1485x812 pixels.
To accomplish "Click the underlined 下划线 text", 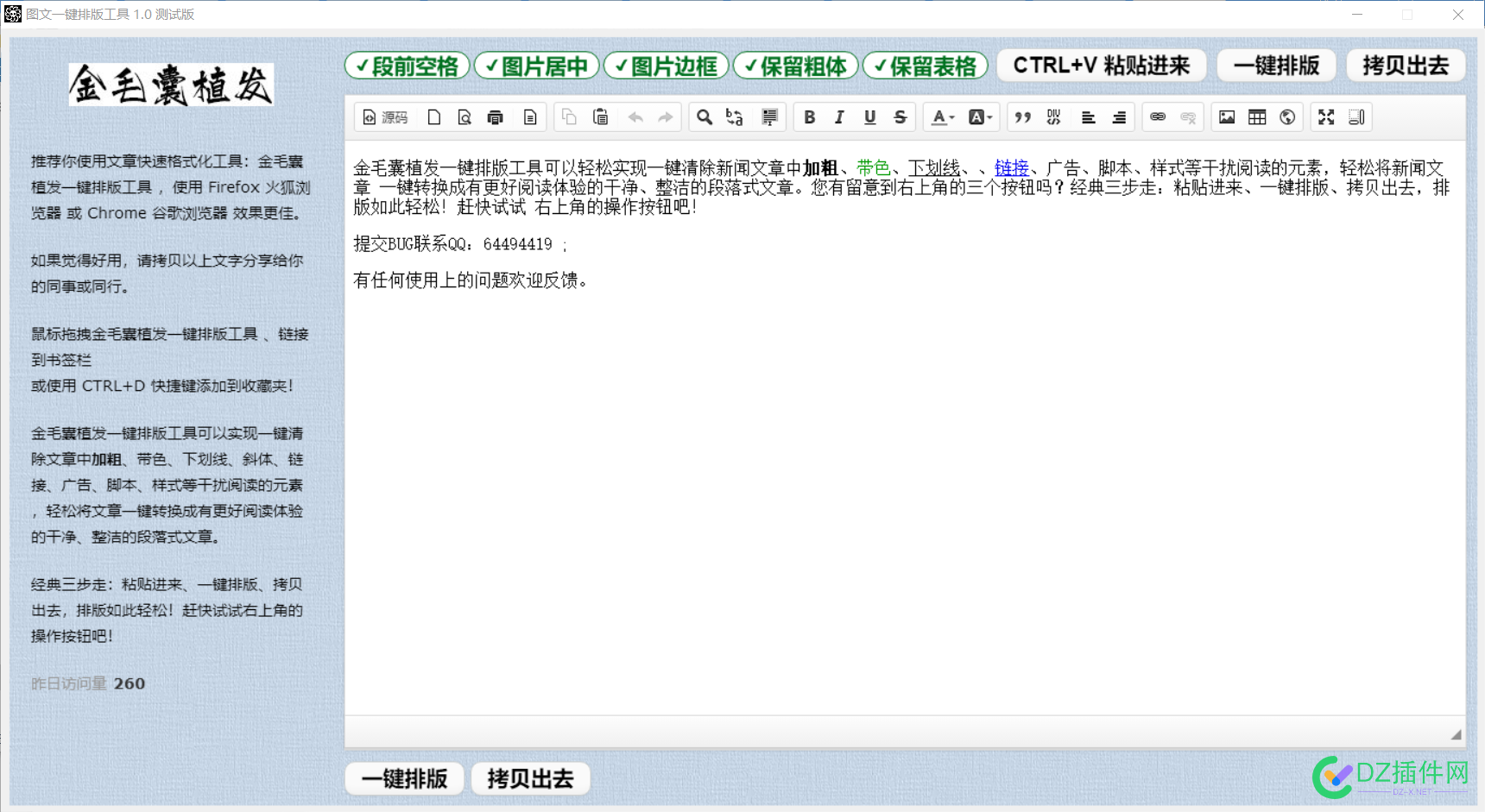I will (x=933, y=168).
